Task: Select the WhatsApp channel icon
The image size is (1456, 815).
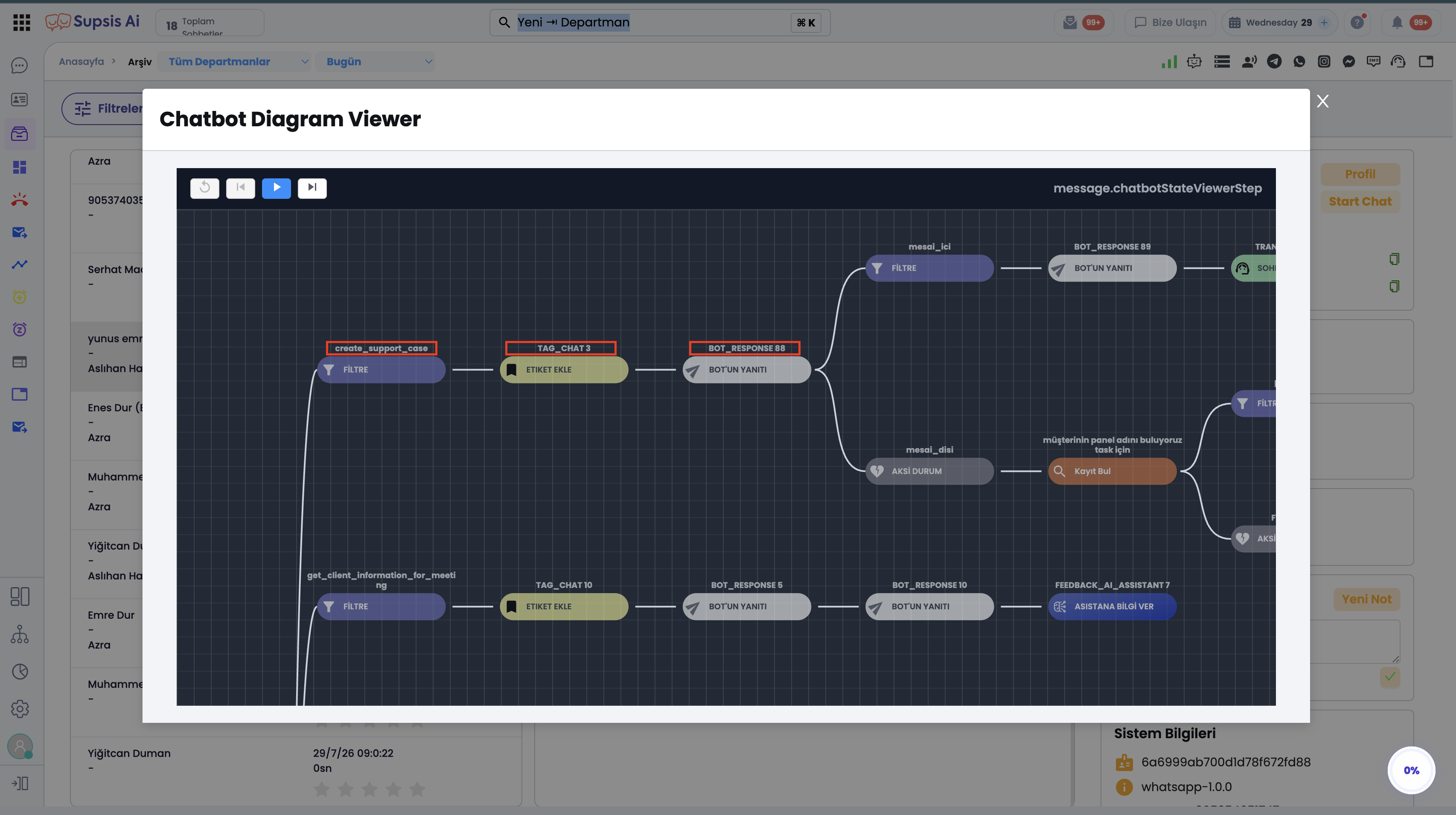Action: click(x=1299, y=61)
